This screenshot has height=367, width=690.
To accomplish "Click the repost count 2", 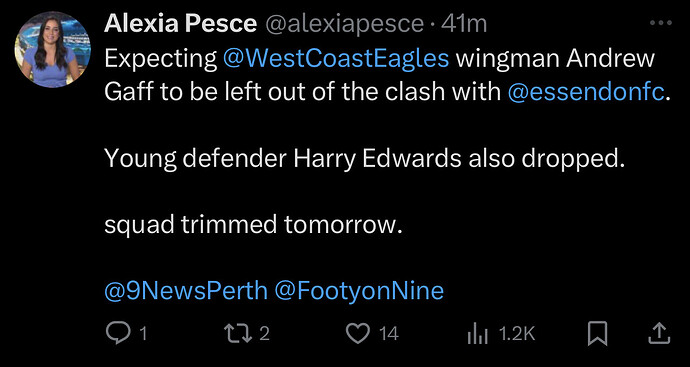I will [264, 334].
